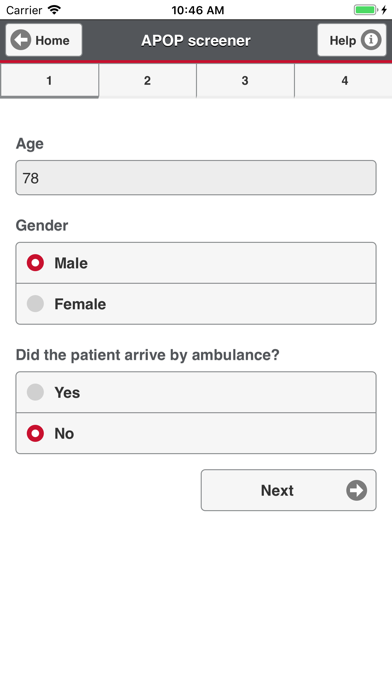Focus the Age input field
392x696 pixels.
[x=196, y=178]
